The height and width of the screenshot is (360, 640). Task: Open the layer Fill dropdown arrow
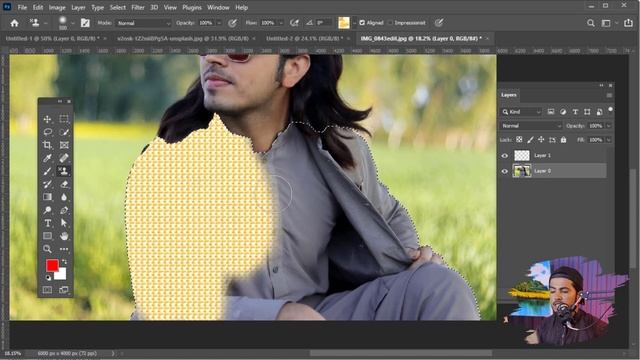tap(609, 140)
